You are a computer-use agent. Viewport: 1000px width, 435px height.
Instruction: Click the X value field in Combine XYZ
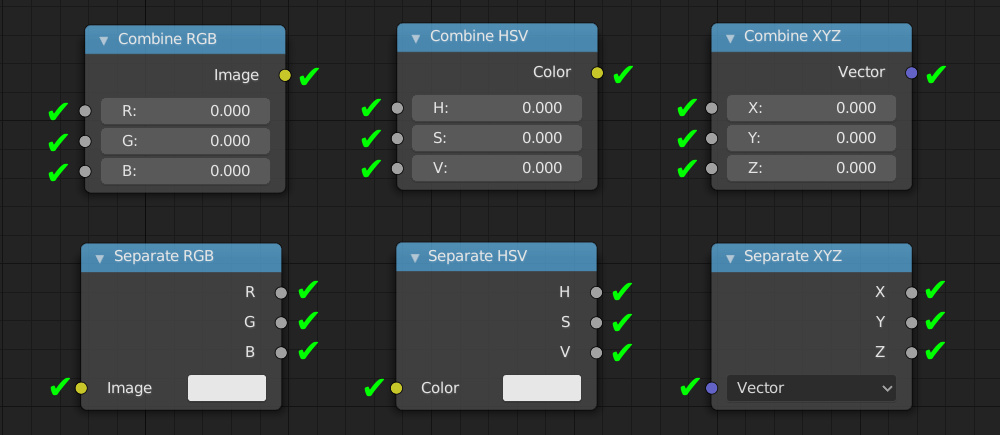(811, 108)
